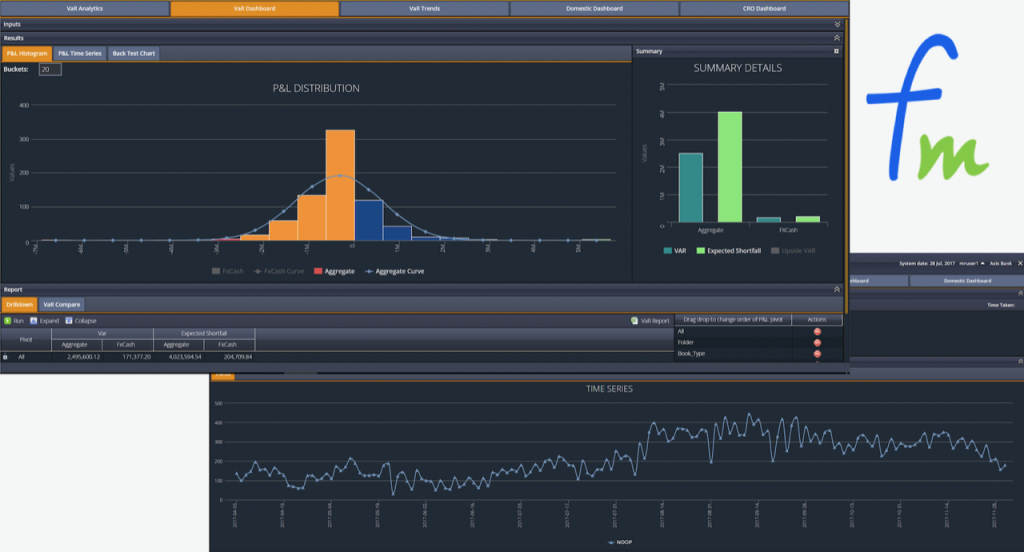The image size is (1024, 552).
Task: Click Axis Bank label in background window
Action: [1000, 263]
